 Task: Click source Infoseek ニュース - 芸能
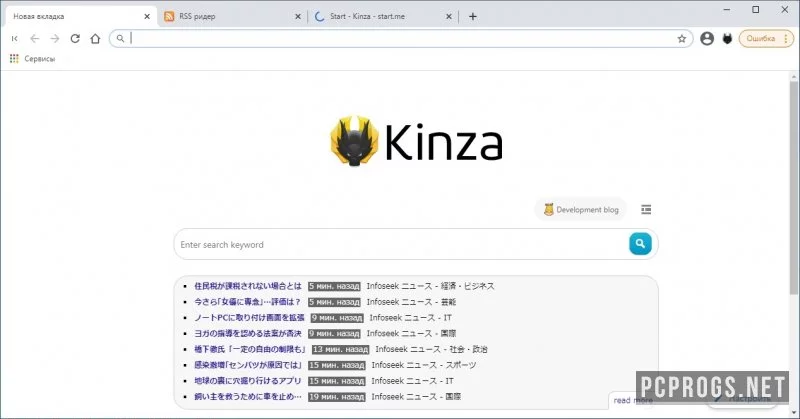[411, 302]
